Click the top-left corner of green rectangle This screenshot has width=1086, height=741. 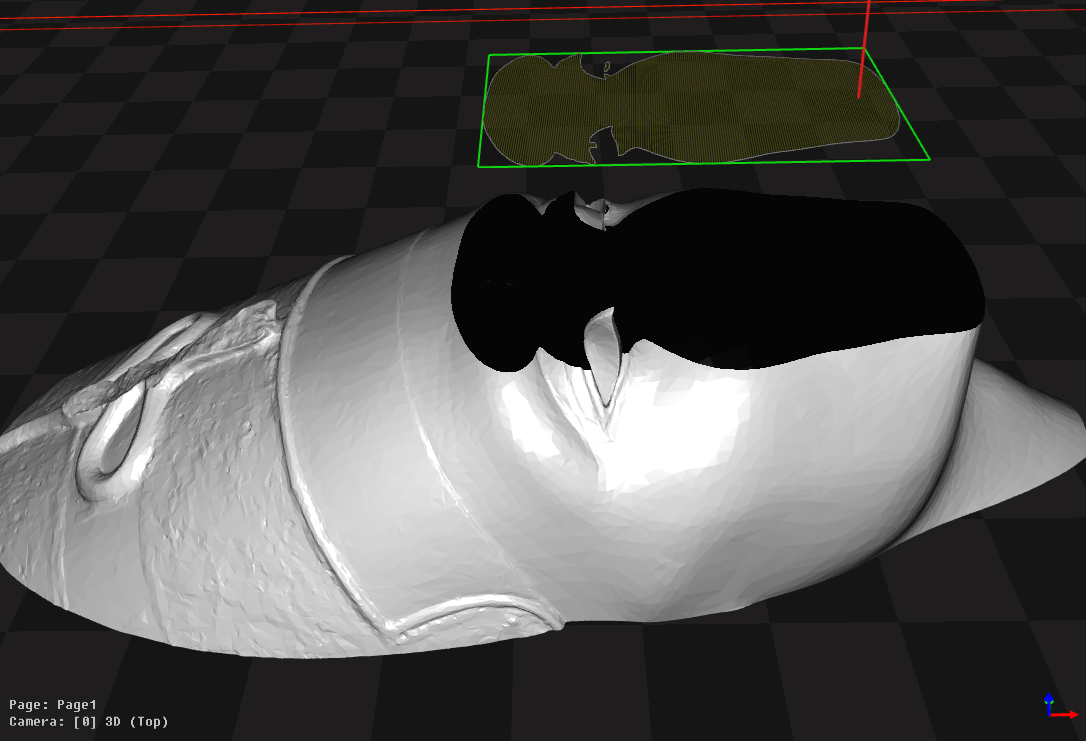(x=489, y=56)
